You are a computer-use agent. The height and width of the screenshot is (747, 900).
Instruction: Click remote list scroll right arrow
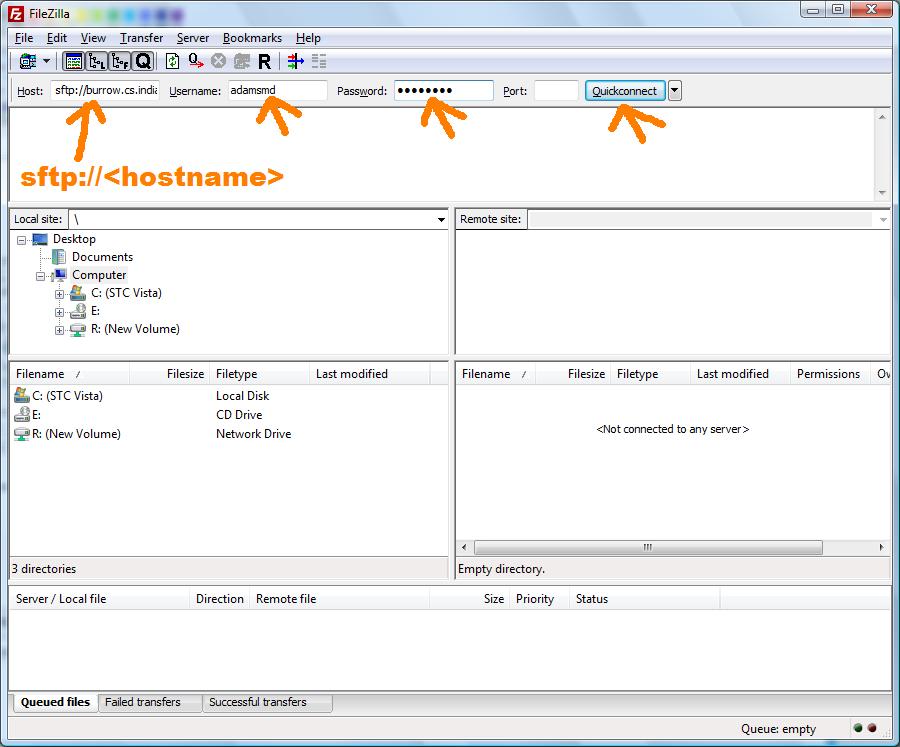click(882, 548)
